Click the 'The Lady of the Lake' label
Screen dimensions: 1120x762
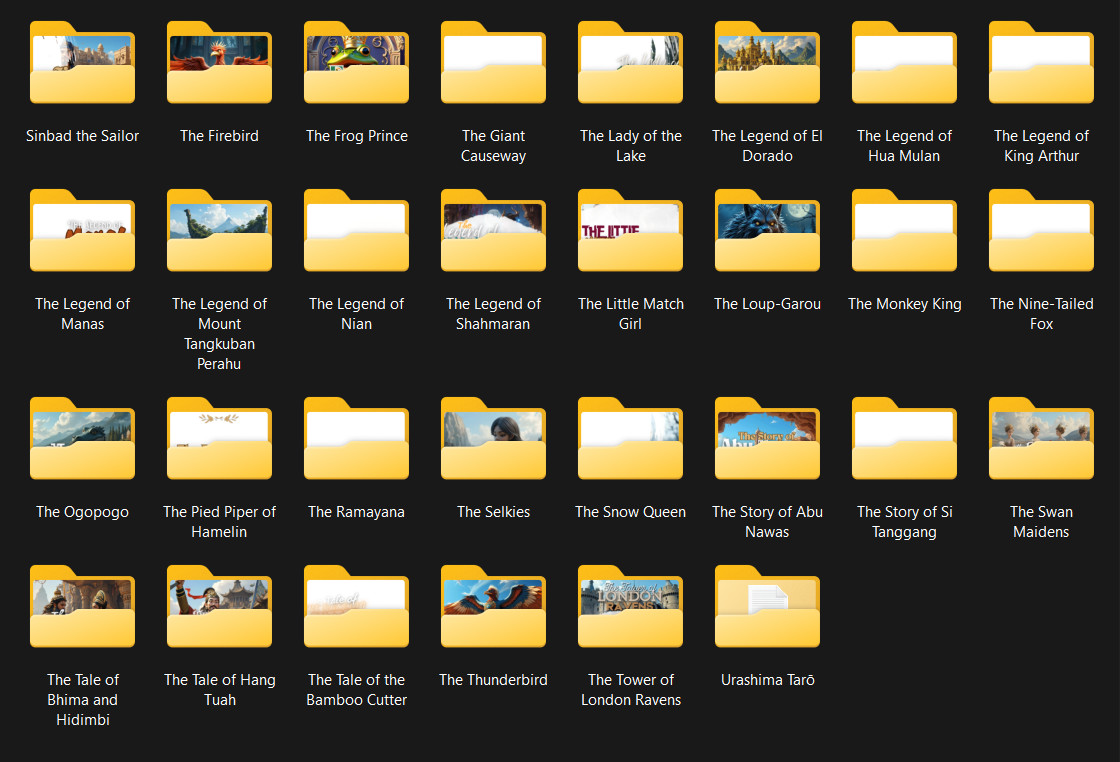coord(631,146)
